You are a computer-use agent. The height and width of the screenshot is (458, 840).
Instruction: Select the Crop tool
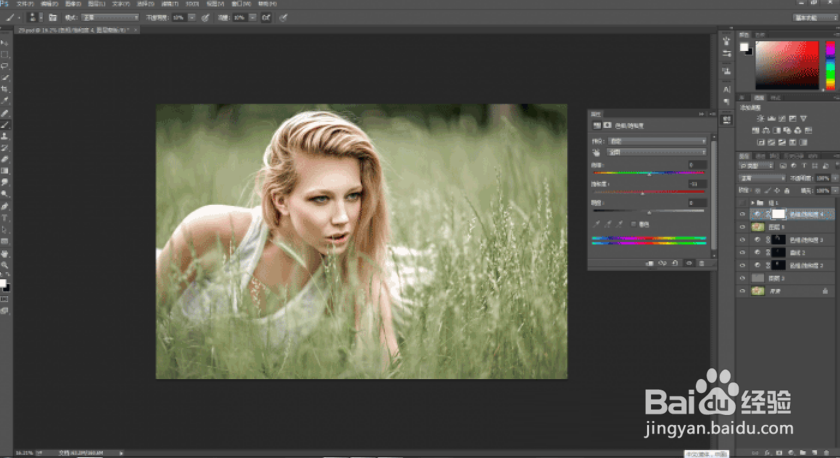[x=4, y=89]
